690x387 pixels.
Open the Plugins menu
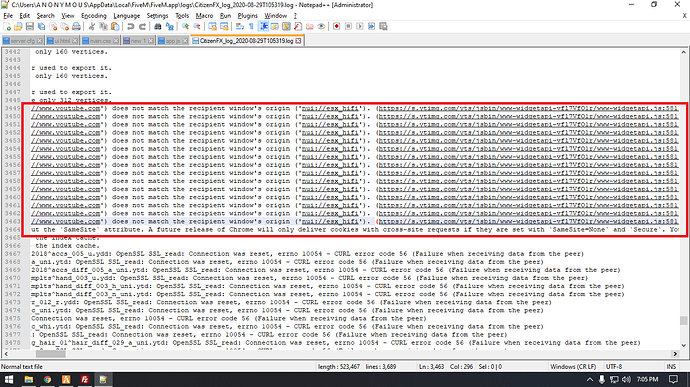(247, 15)
